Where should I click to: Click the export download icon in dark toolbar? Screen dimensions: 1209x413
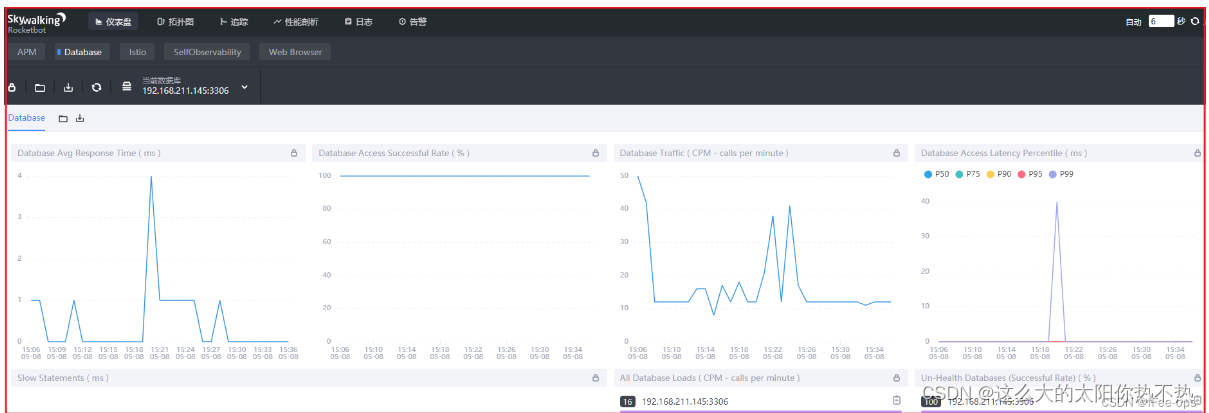[68, 88]
